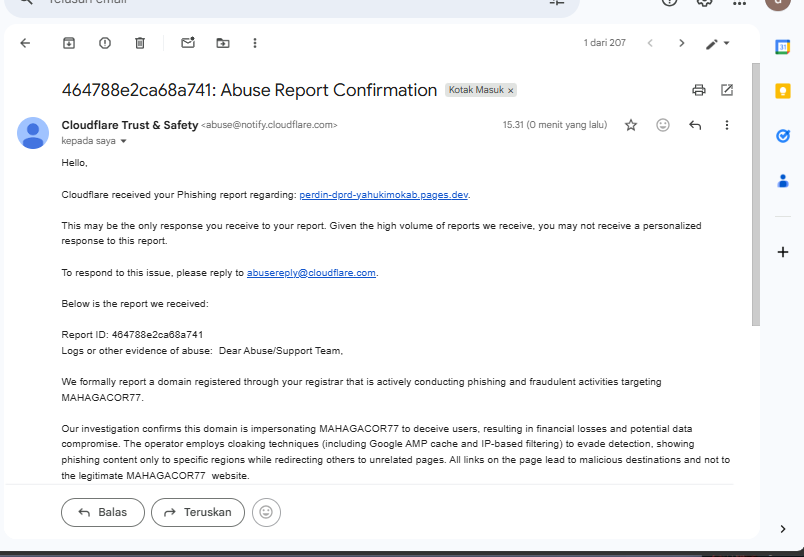The width and height of the screenshot is (804, 557).
Task: Click the '1 dari 207' counter text
Action: 605,43
